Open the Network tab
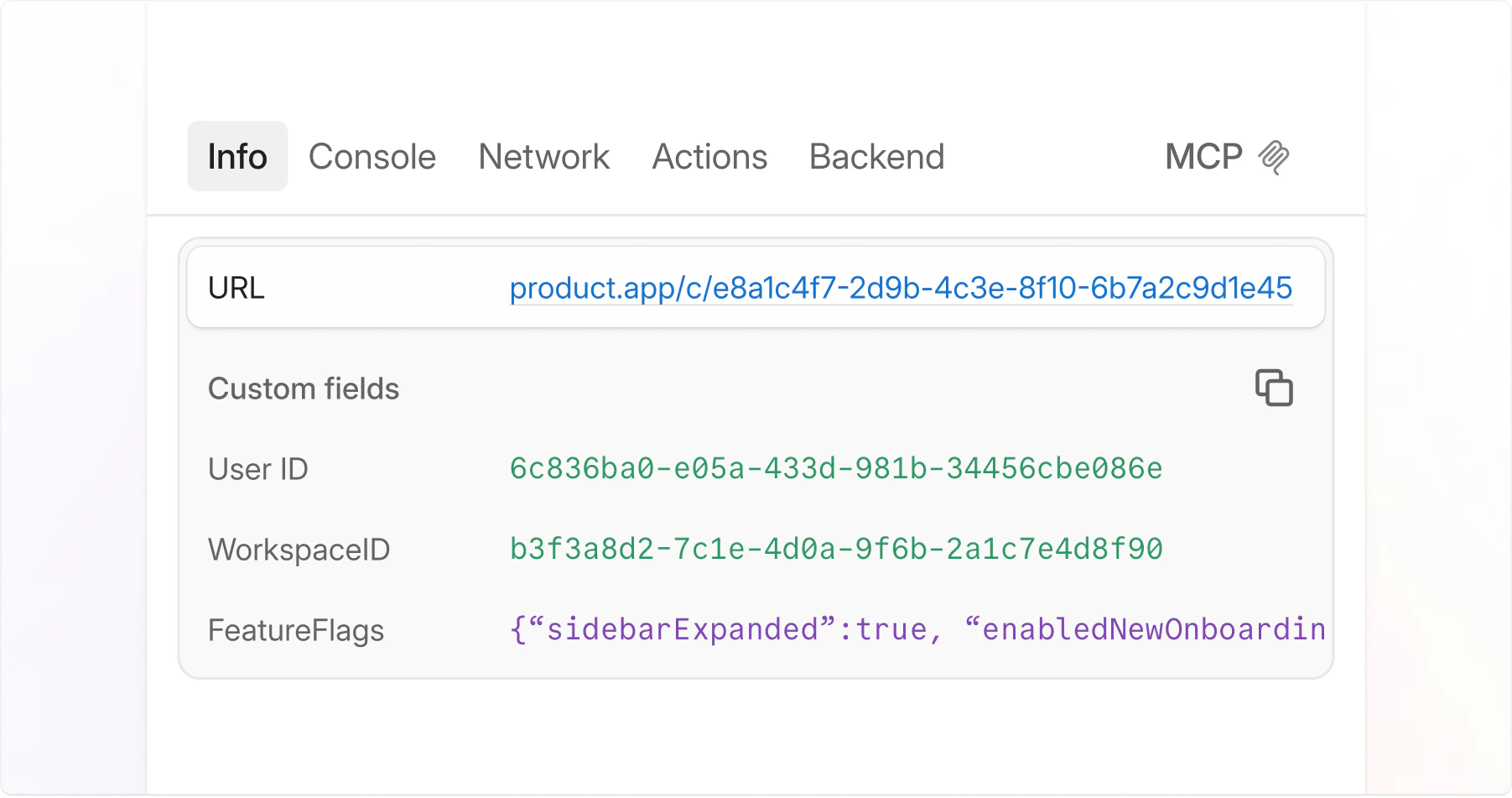The image size is (1512, 798). (x=544, y=157)
